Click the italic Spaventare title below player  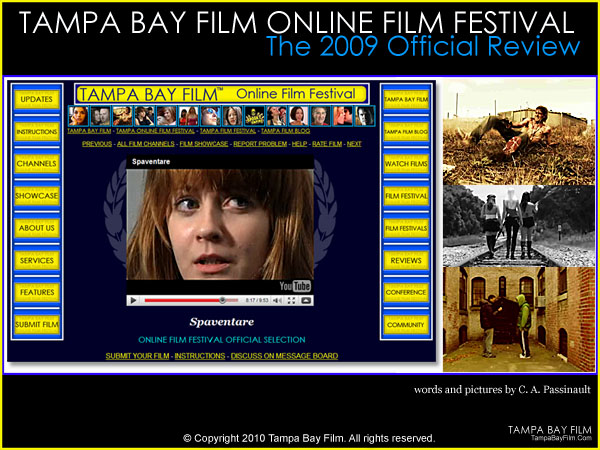(222, 322)
